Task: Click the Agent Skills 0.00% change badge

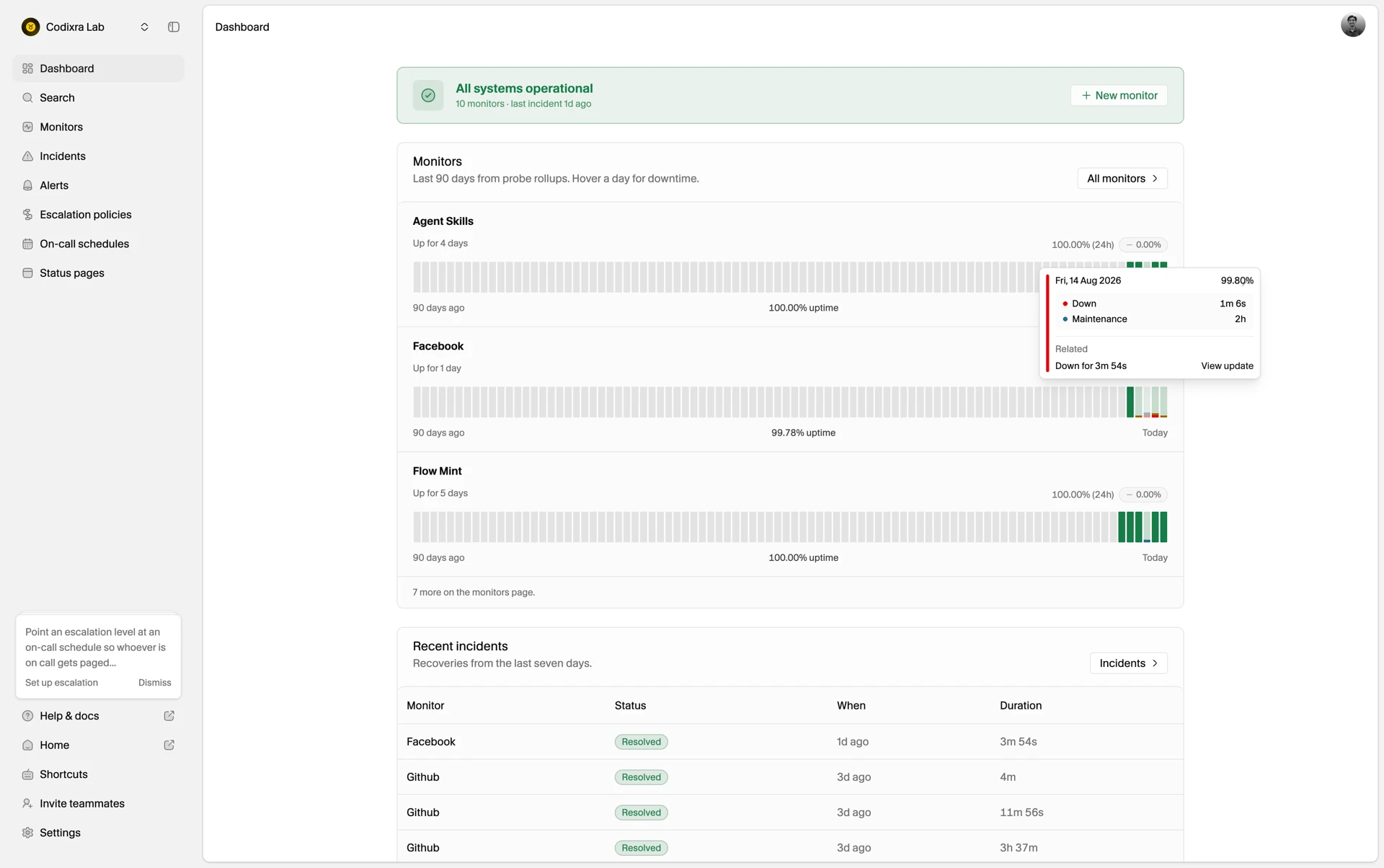Action: click(1143, 244)
